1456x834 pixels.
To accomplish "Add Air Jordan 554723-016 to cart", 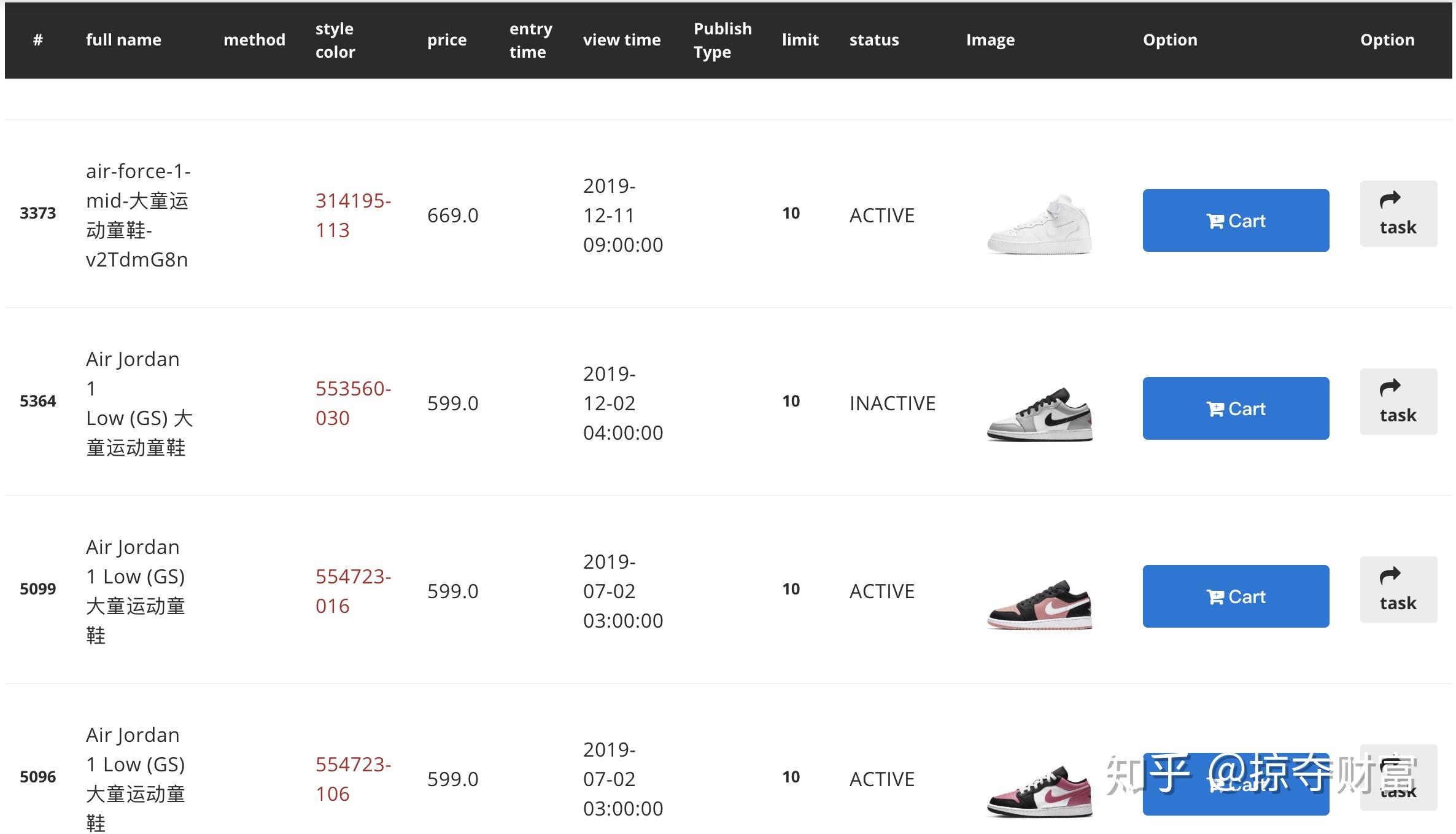I will pos(1236,596).
